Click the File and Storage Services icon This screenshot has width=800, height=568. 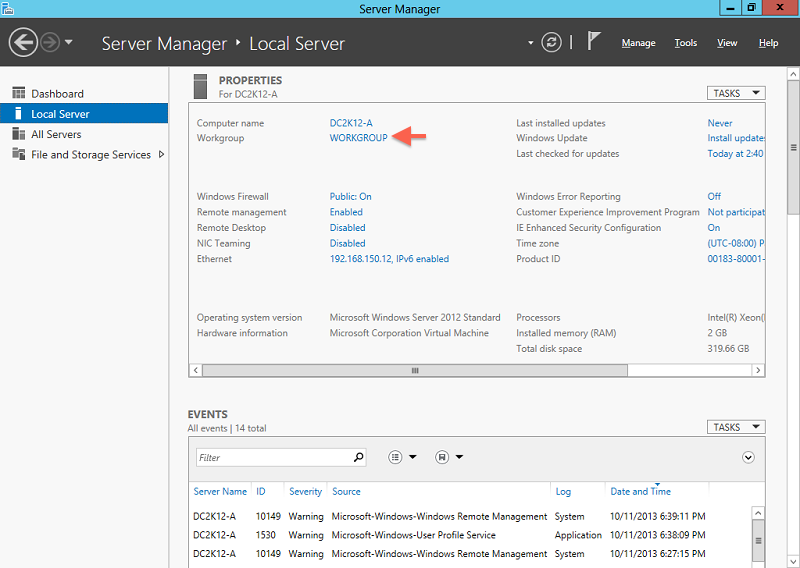[19, 154]
